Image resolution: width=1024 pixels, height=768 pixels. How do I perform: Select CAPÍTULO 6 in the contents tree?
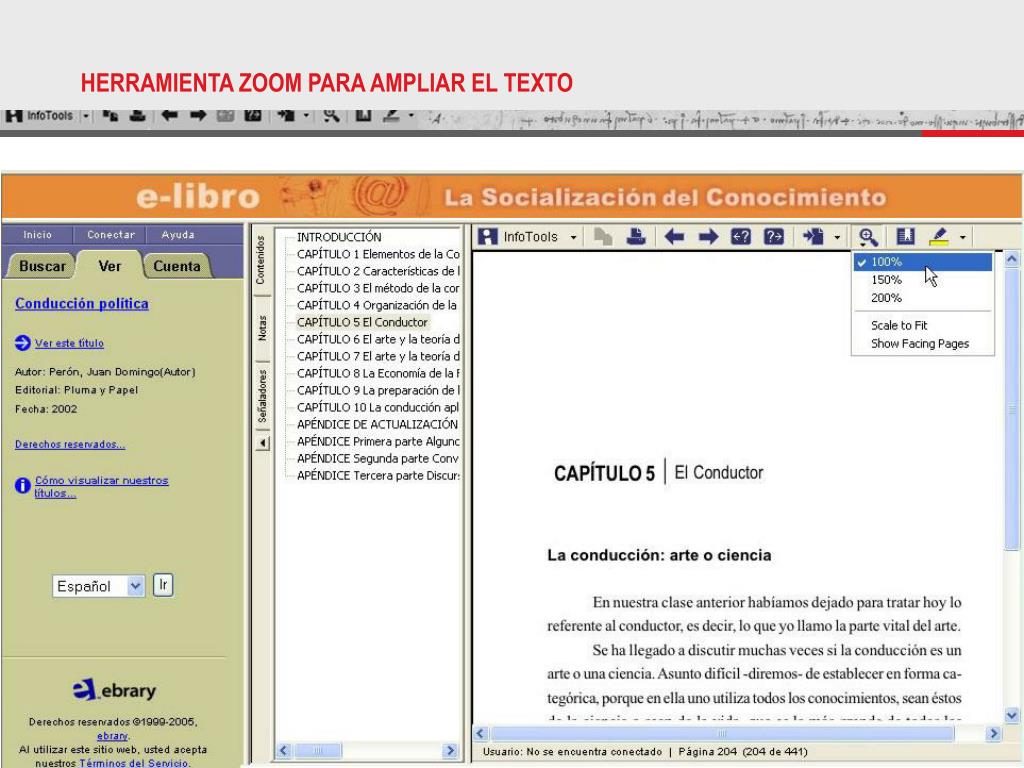coord(378,339)
